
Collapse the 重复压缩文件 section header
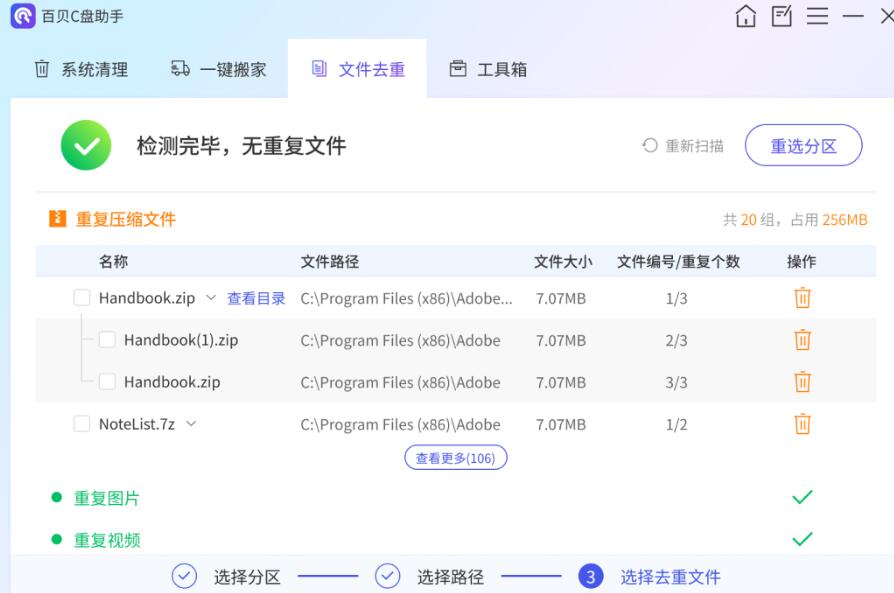pyautogui.click(x=125, y=219)
